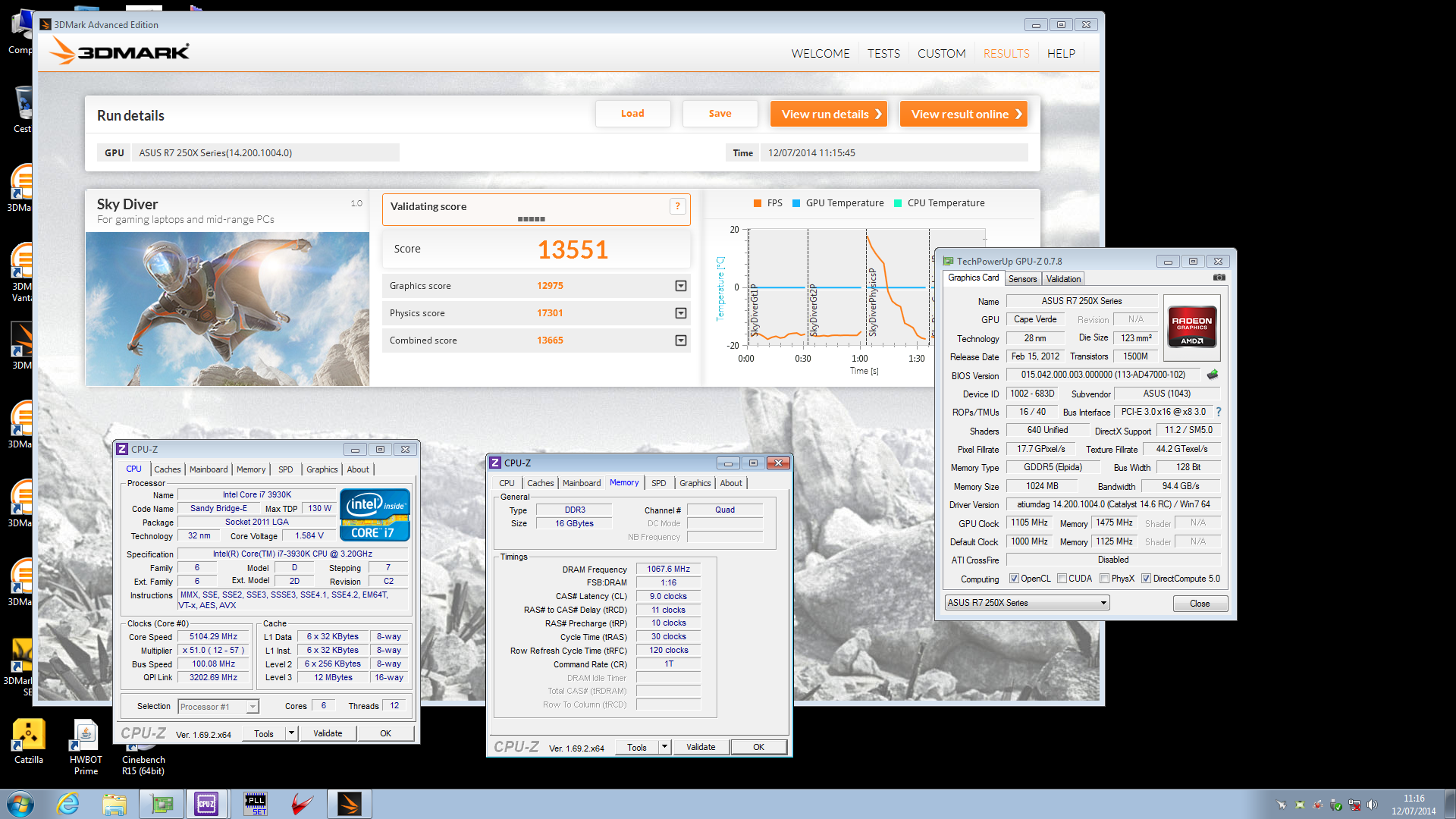
Task: Toggle the PhysX checkbox in GPU-Z
Action: pos(1104,579)
